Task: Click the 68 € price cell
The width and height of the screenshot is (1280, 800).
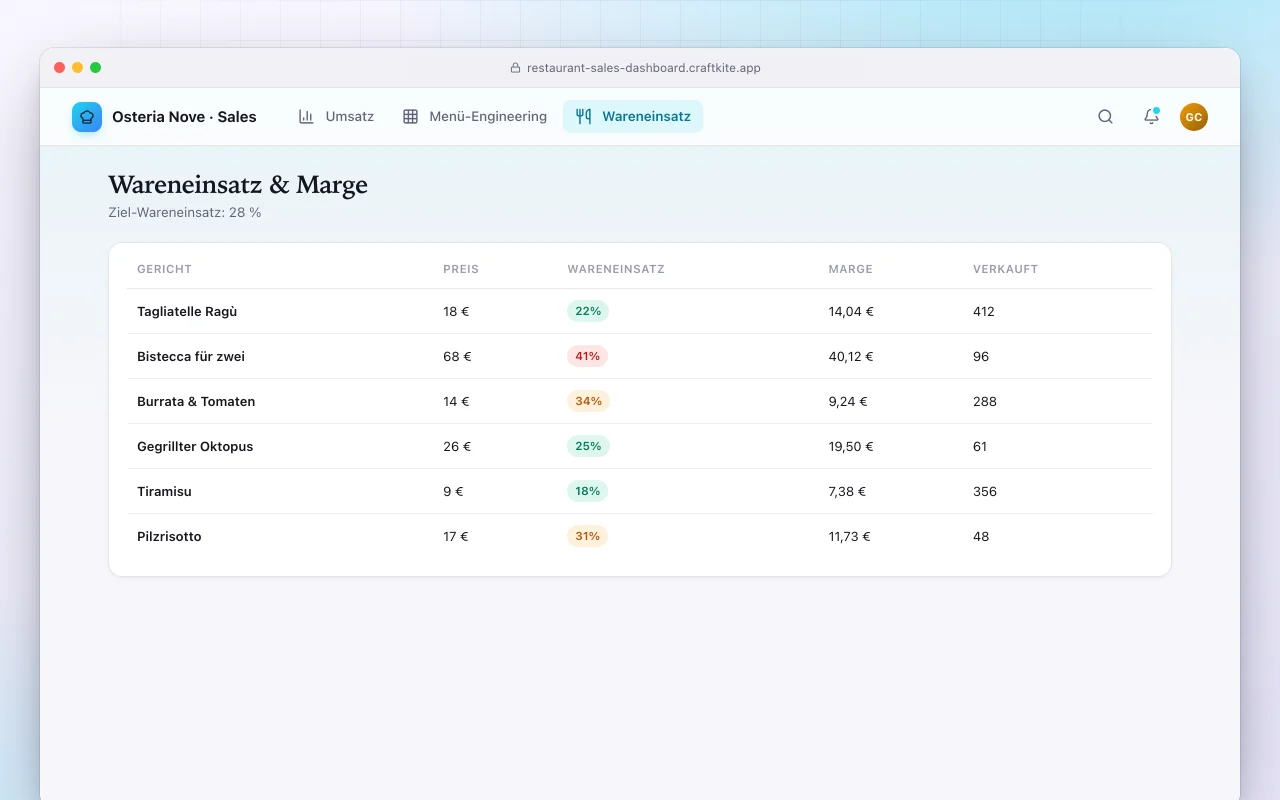Action: click(x=457, y=356)
